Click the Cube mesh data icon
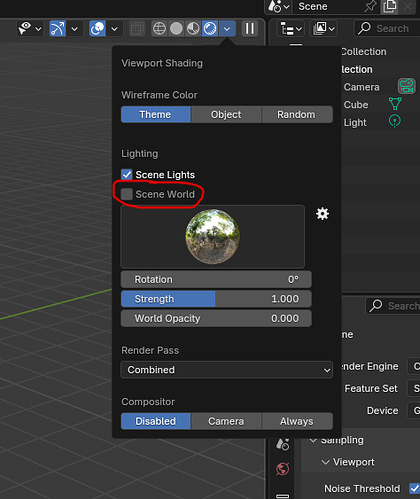 pos(395,104)
